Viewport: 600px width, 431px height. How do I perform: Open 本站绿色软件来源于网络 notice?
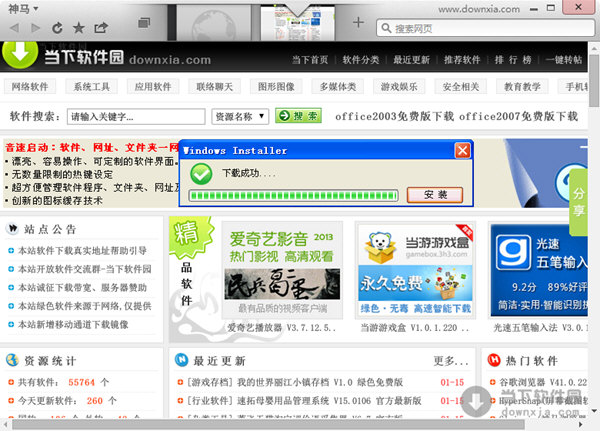coord(85,306)
